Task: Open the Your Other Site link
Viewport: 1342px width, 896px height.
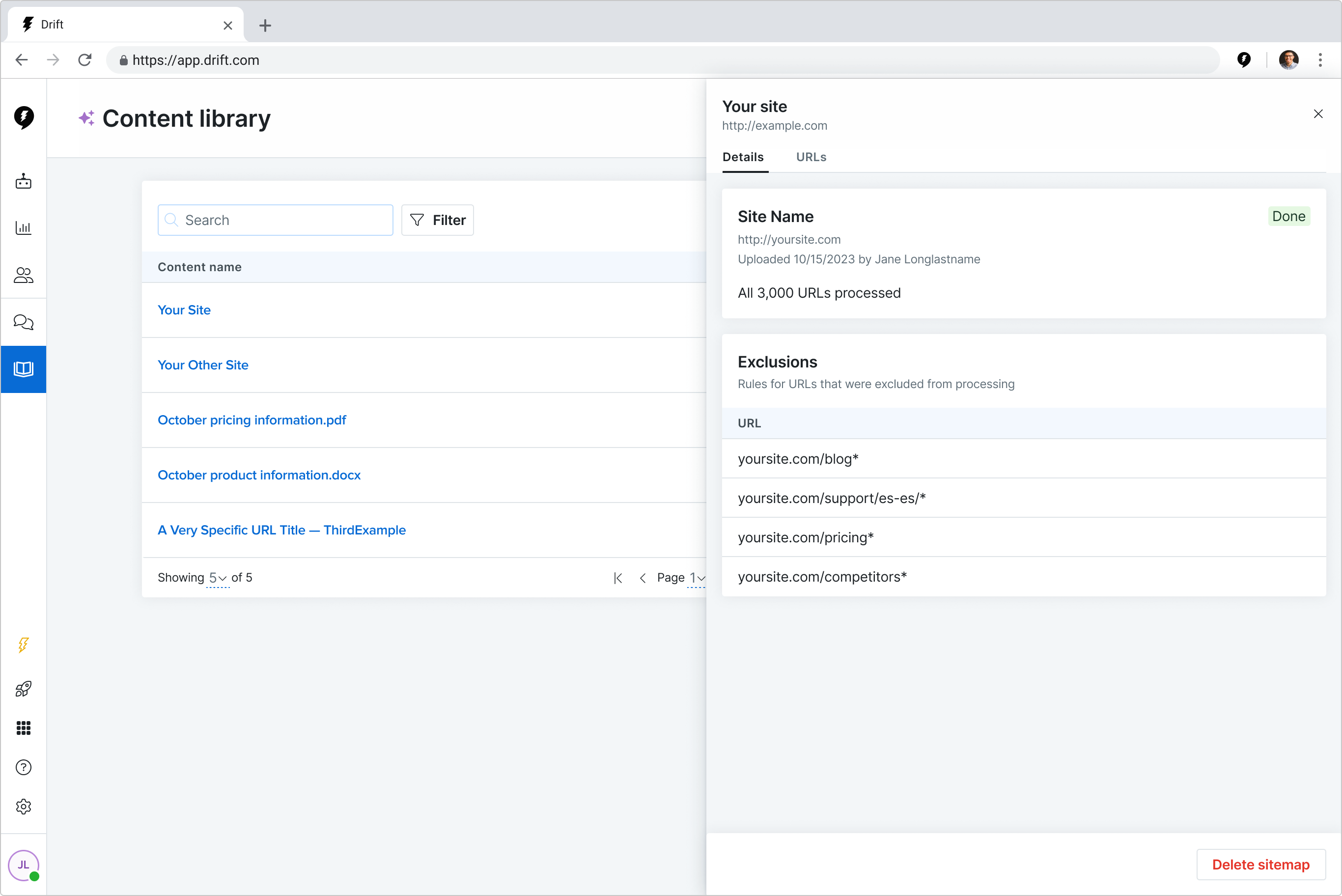Action: (203, 365)
